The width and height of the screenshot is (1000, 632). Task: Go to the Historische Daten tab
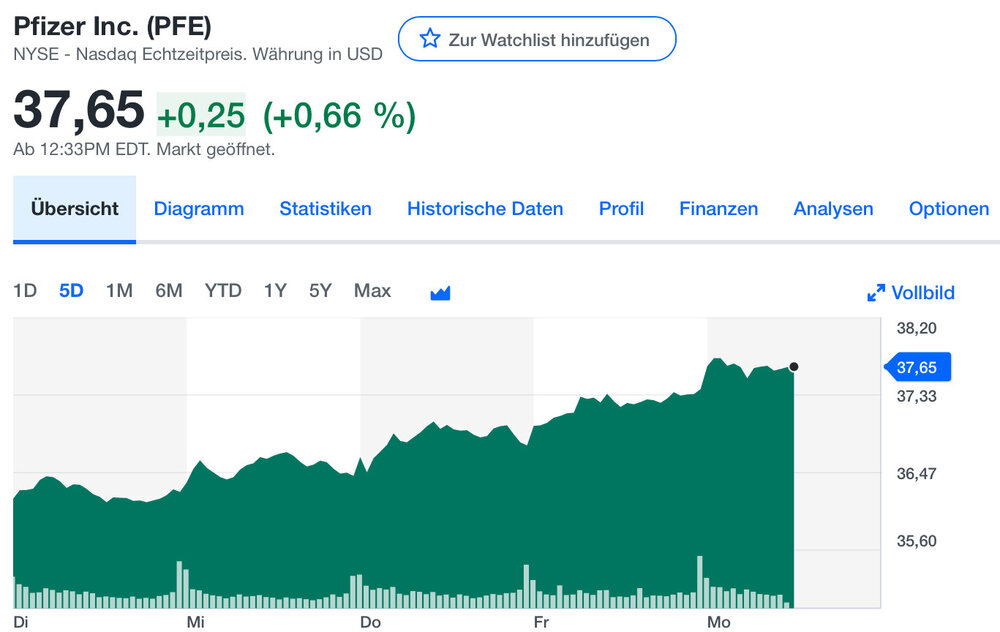pos(485,209)
